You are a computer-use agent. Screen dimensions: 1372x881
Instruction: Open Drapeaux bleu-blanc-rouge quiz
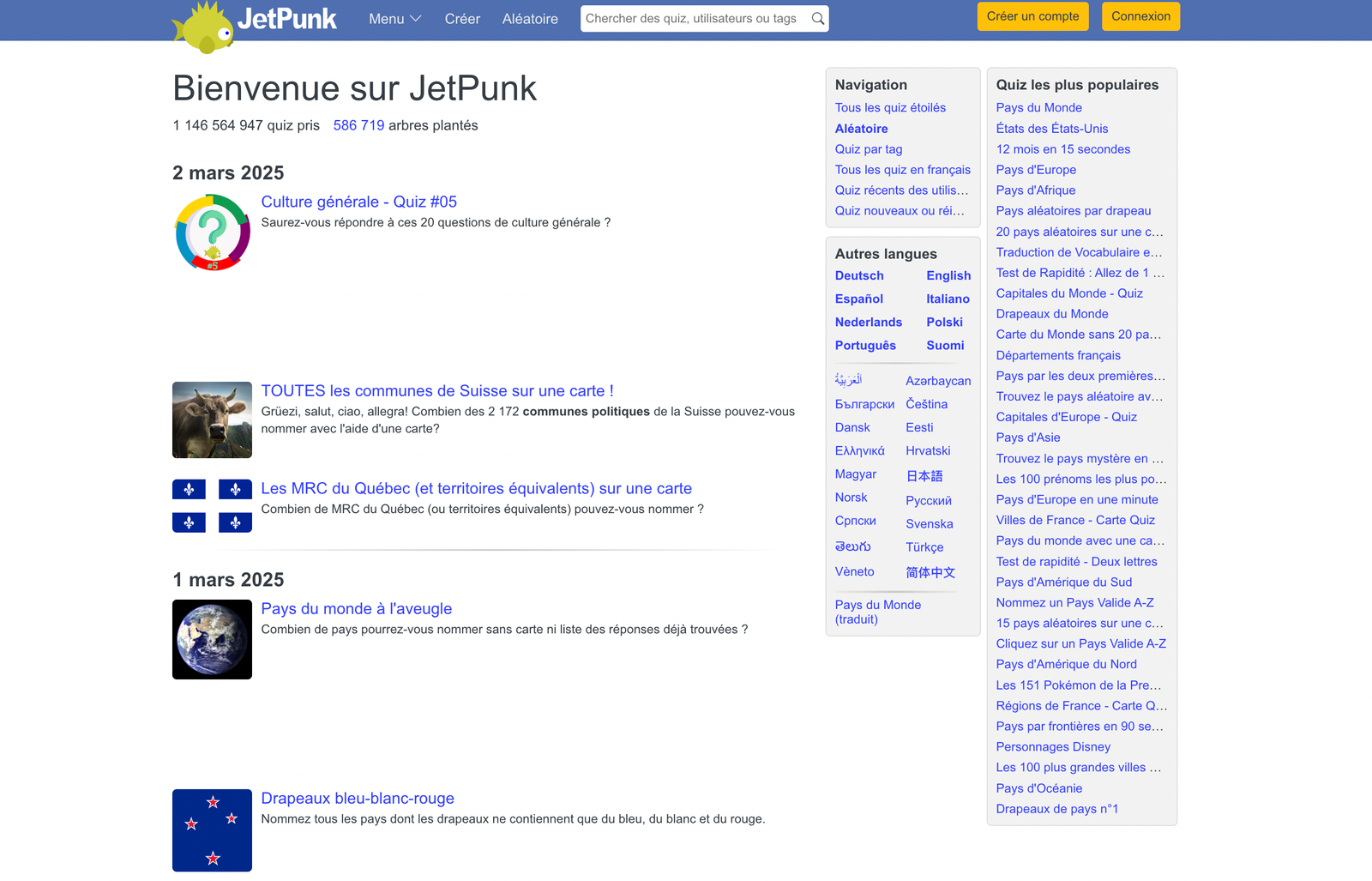click(x=358, y=798)
